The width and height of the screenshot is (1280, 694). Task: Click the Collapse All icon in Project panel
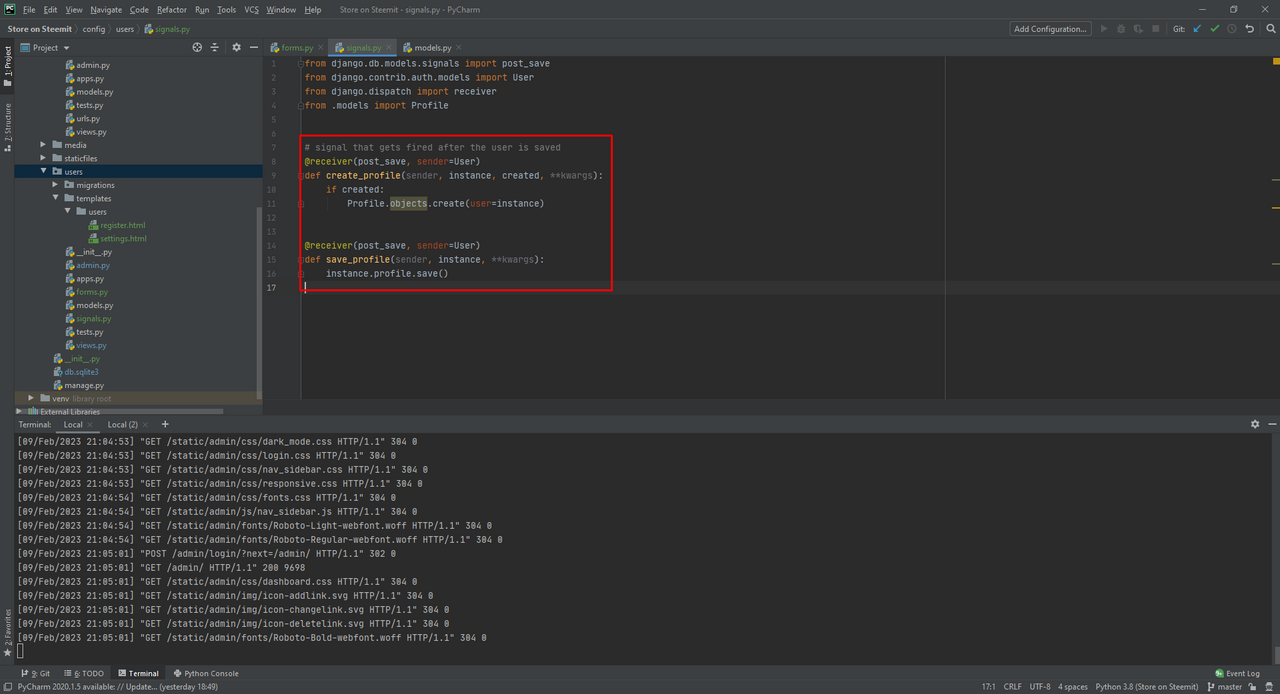click(214, 47)
